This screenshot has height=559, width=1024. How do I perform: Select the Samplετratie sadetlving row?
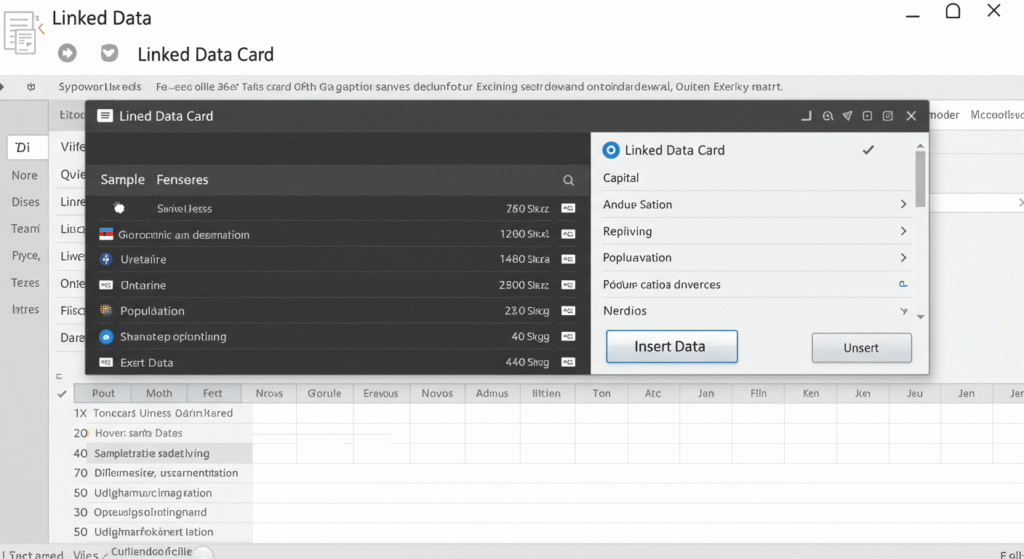click(151, 453)
